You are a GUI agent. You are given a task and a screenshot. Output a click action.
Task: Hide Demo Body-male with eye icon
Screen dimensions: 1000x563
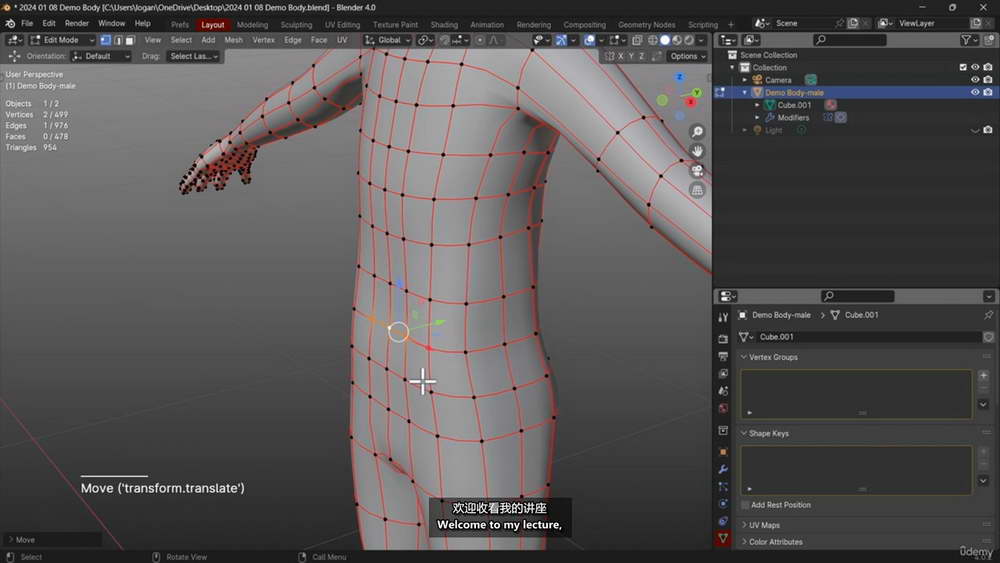click(974, 92)
